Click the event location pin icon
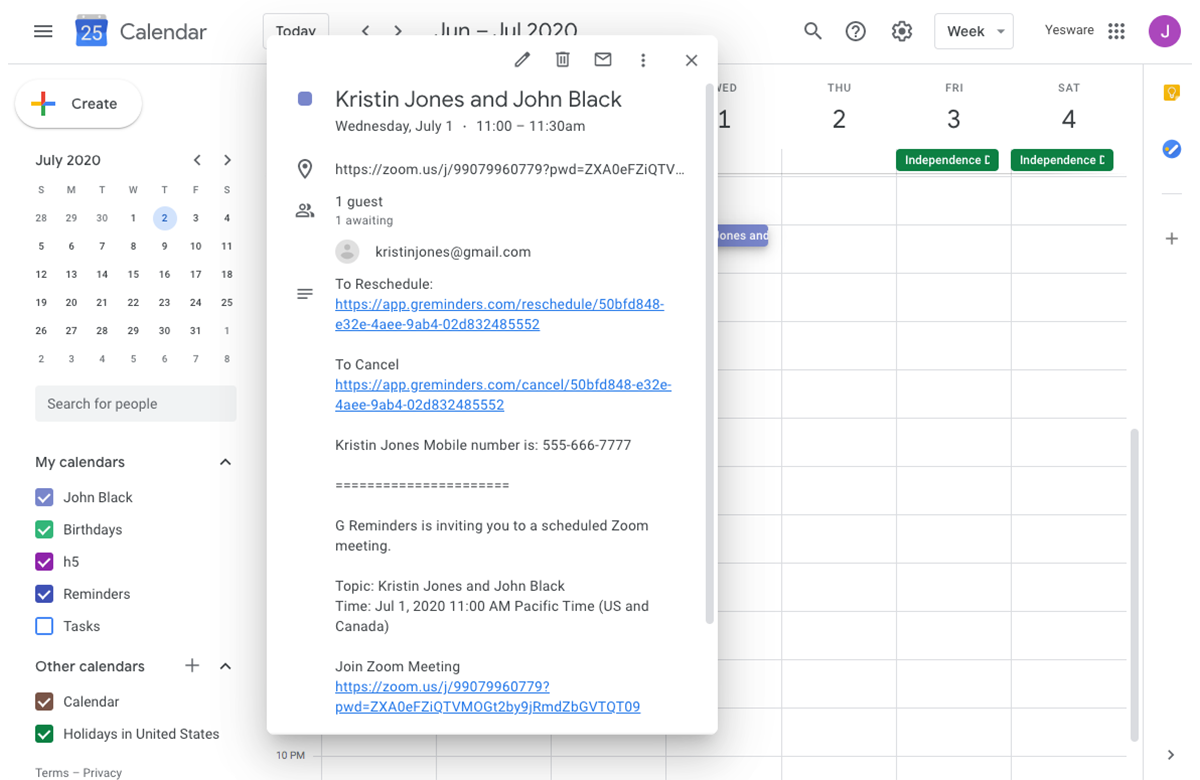Screen dimensions: 1200x780 (x=305, y=169)
